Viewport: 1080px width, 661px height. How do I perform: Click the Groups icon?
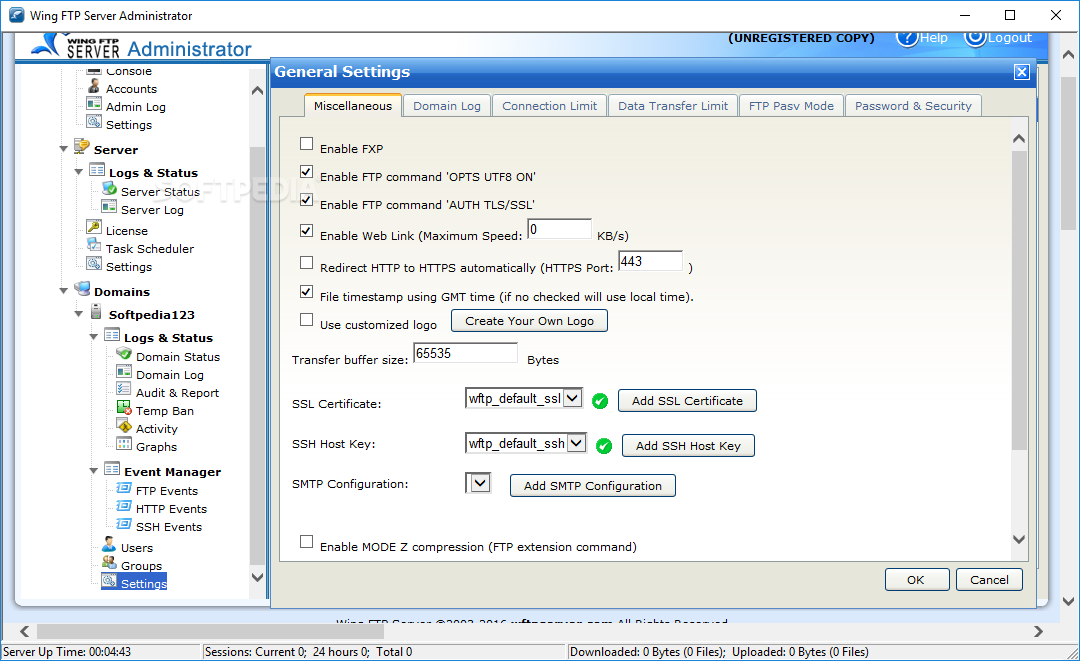tap(109, 563)
